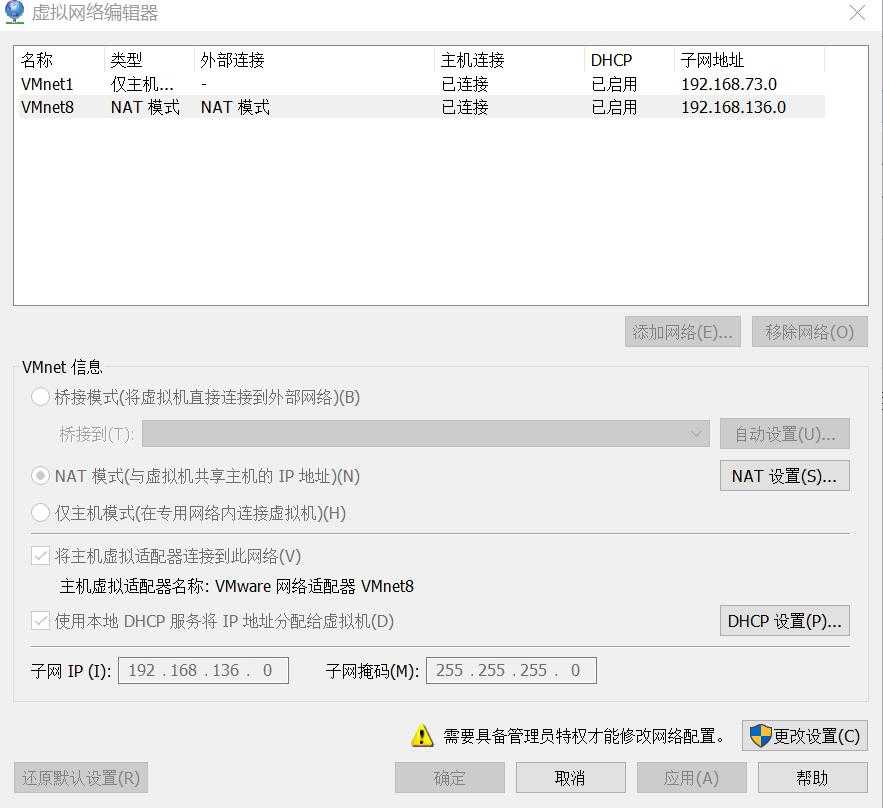This screenshot has height=808, width=883.
Task: Click the 应用(A) button
Action: (692, 778)
